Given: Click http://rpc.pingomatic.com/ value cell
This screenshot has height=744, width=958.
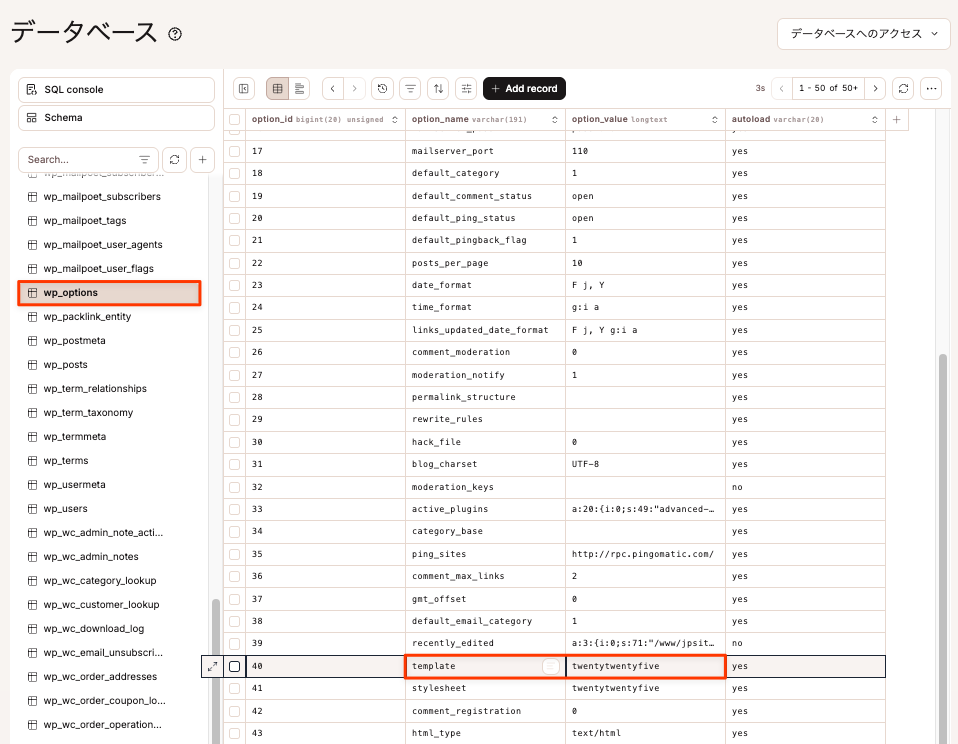Looking at the screenshot, I should point(646,555).
